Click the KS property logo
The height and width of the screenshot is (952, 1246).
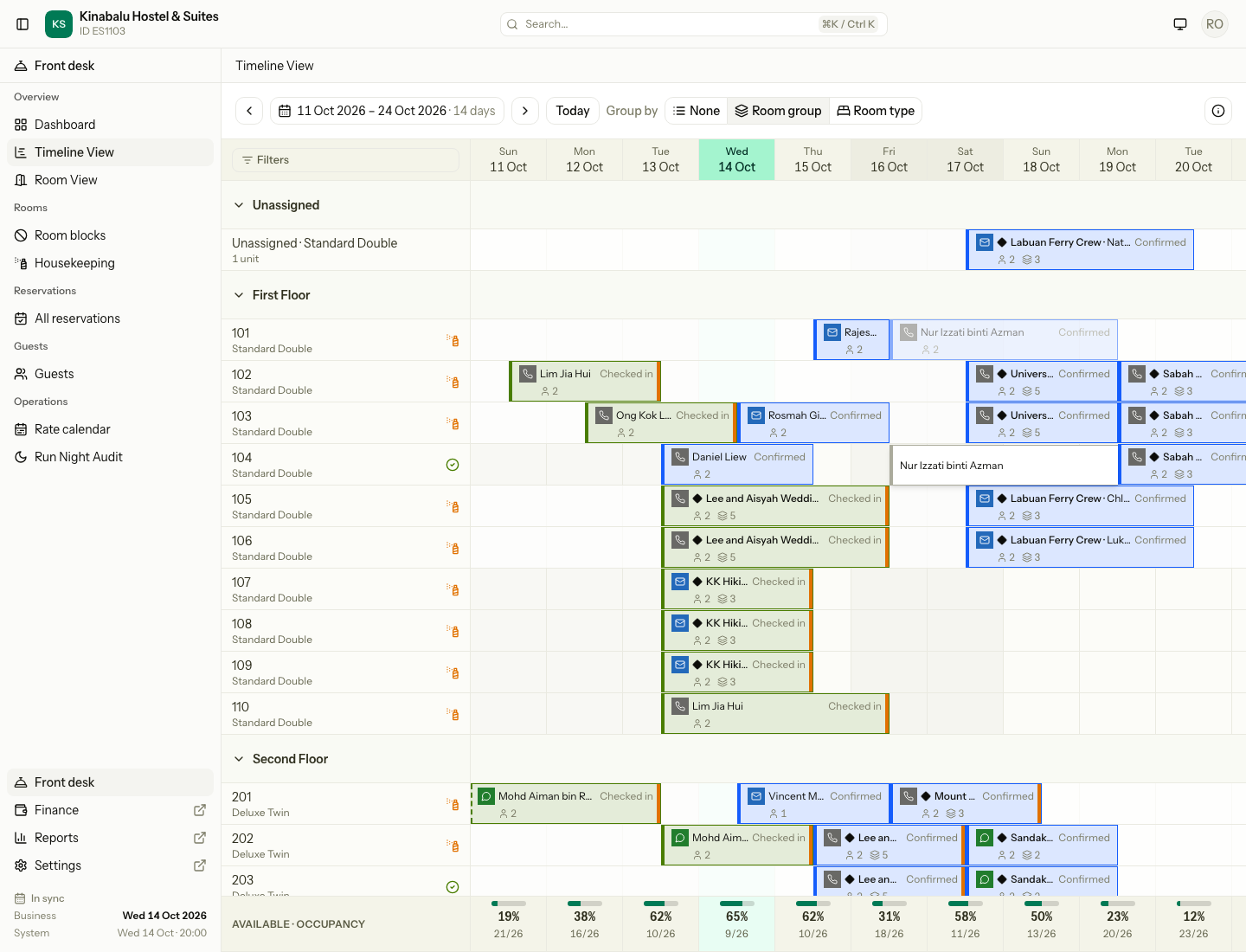59,24
